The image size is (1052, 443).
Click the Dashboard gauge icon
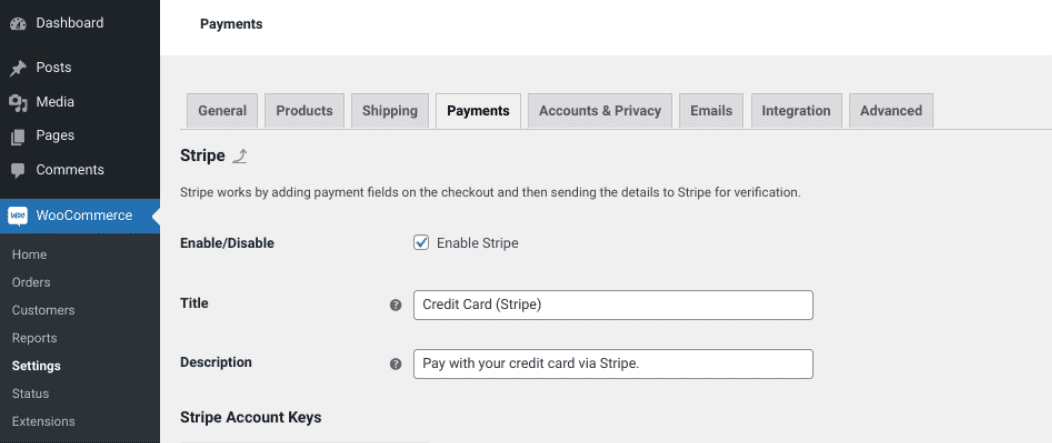click(x=18, y=23)
